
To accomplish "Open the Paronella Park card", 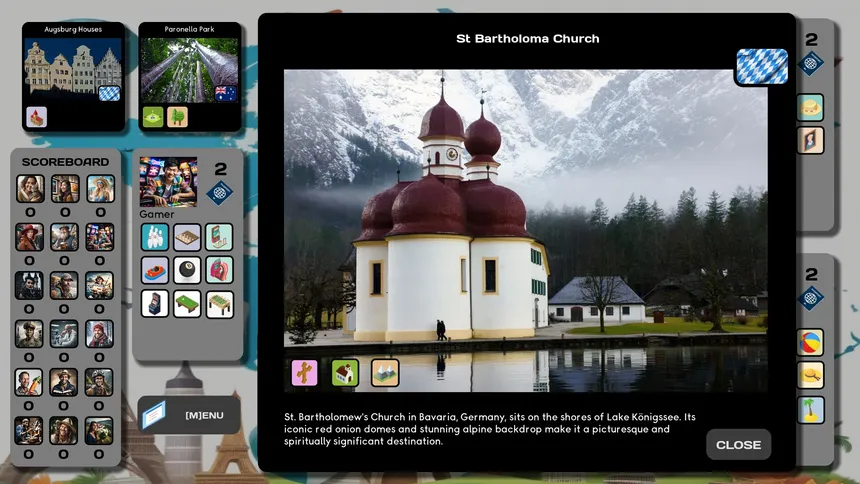I will coord(189,77).
